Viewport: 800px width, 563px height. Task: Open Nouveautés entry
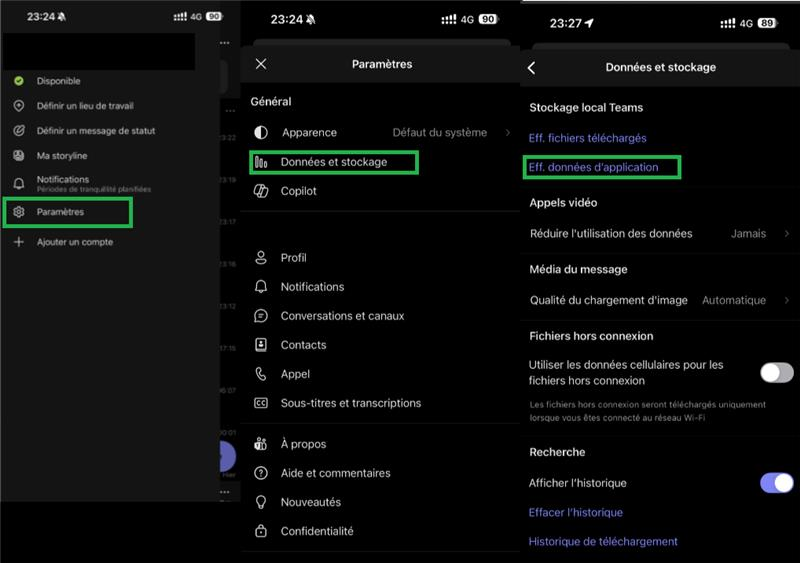(380, 502)
